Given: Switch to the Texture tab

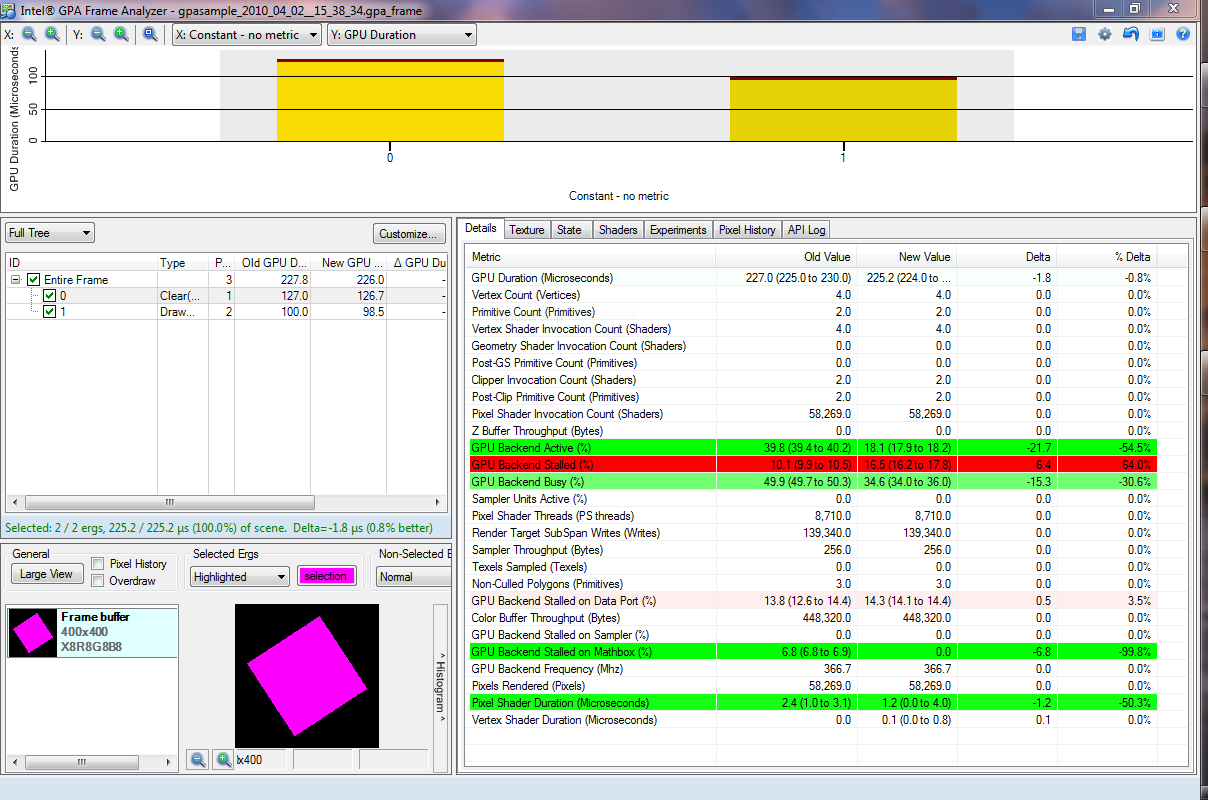Looking at the screenshot, I should coord(527,229).
